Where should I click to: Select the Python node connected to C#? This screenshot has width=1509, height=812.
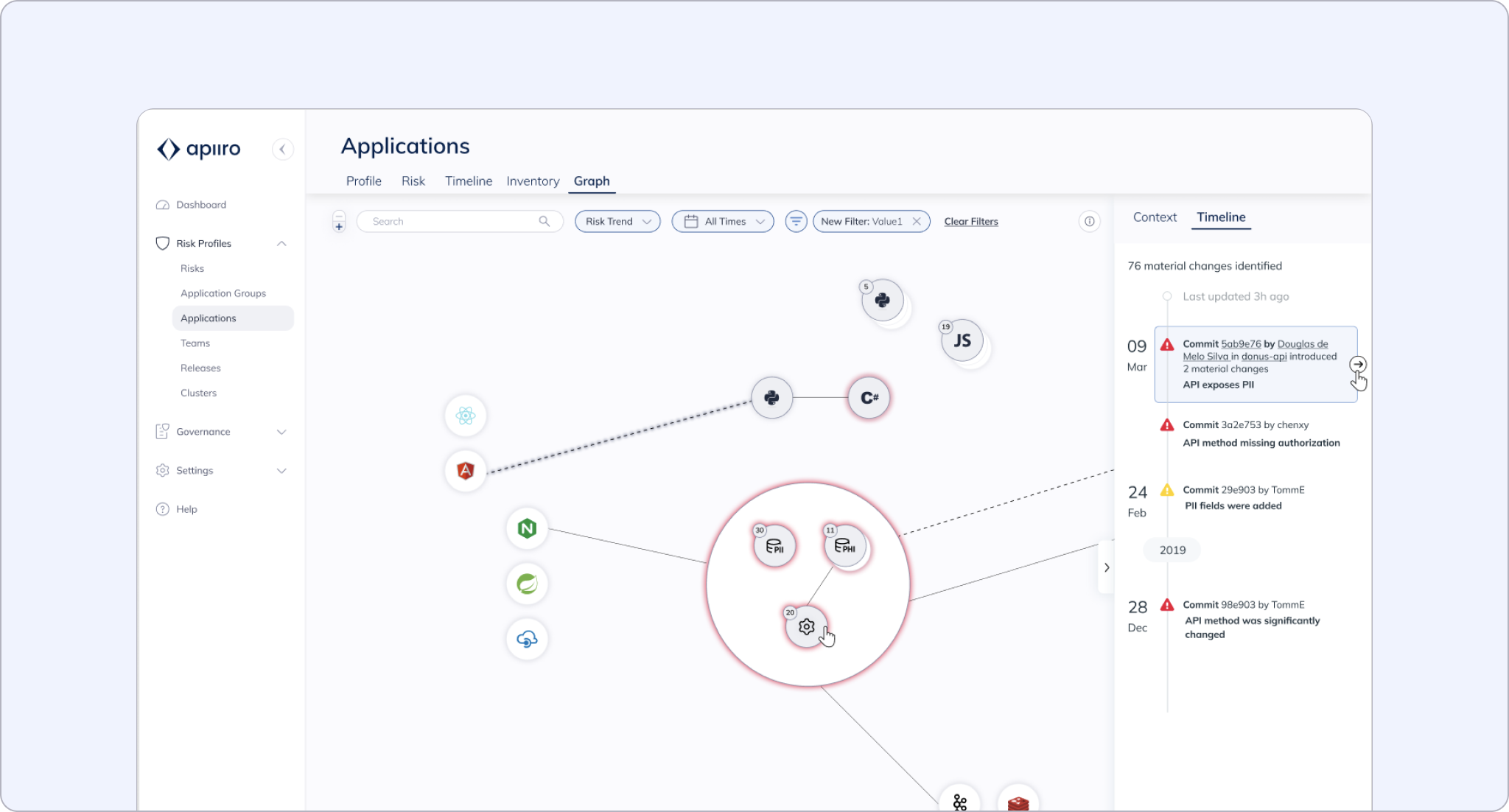[x=771, y=398]
